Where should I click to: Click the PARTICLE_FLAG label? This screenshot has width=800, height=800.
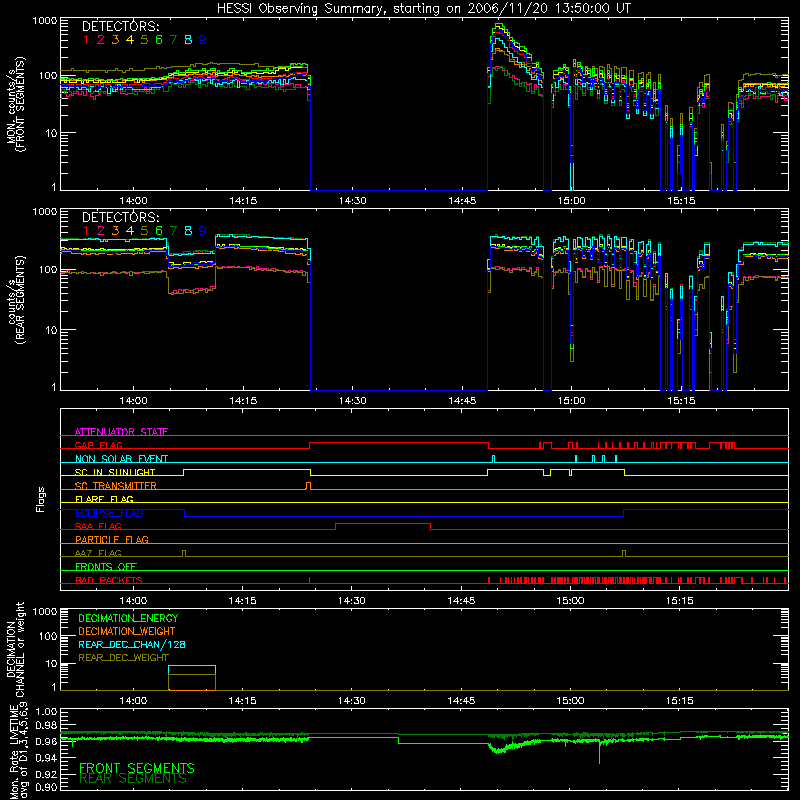click(x=112, y=539)
